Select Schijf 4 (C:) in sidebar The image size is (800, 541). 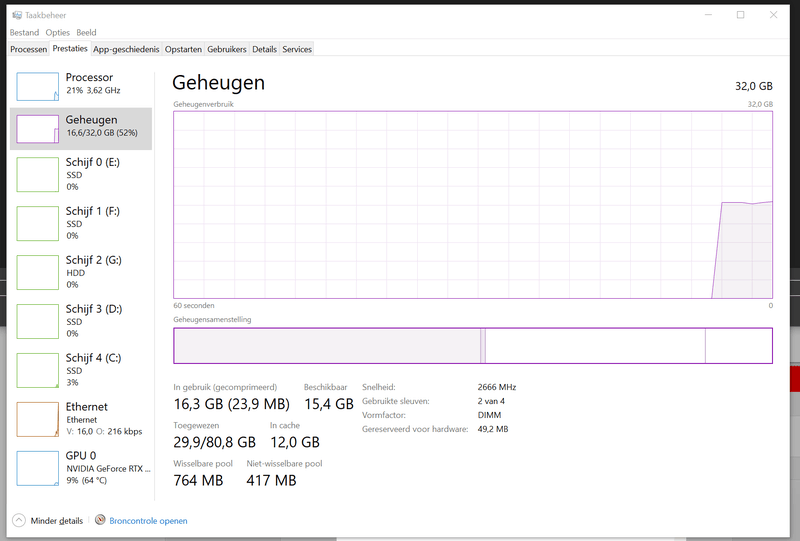coord(81,371)
